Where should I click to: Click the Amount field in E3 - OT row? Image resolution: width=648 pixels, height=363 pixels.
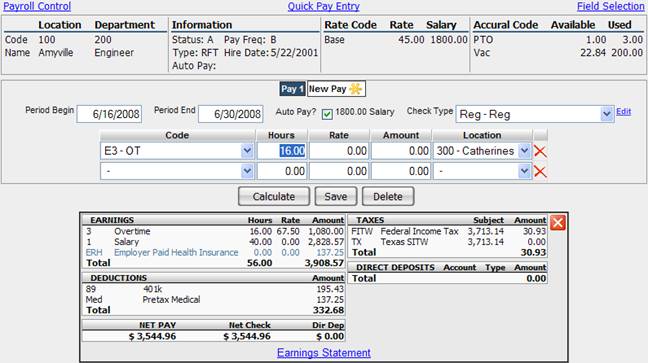(x=401, y=151)
